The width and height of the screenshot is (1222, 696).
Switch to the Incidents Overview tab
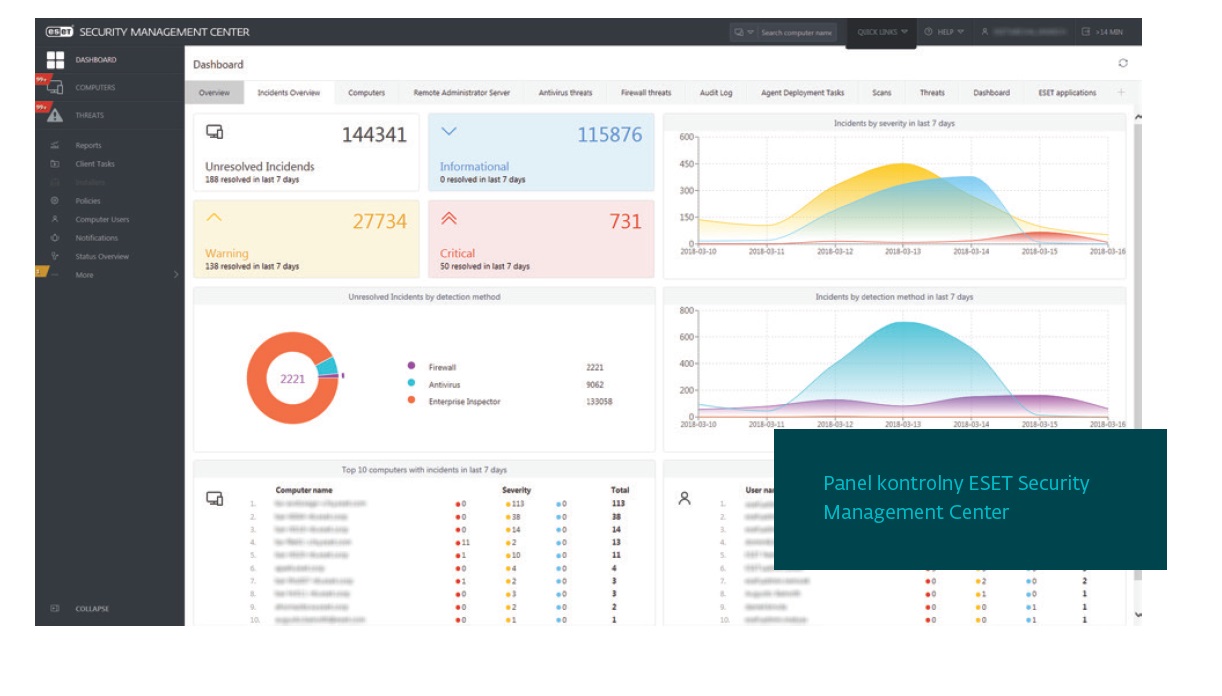pos(289,92)
